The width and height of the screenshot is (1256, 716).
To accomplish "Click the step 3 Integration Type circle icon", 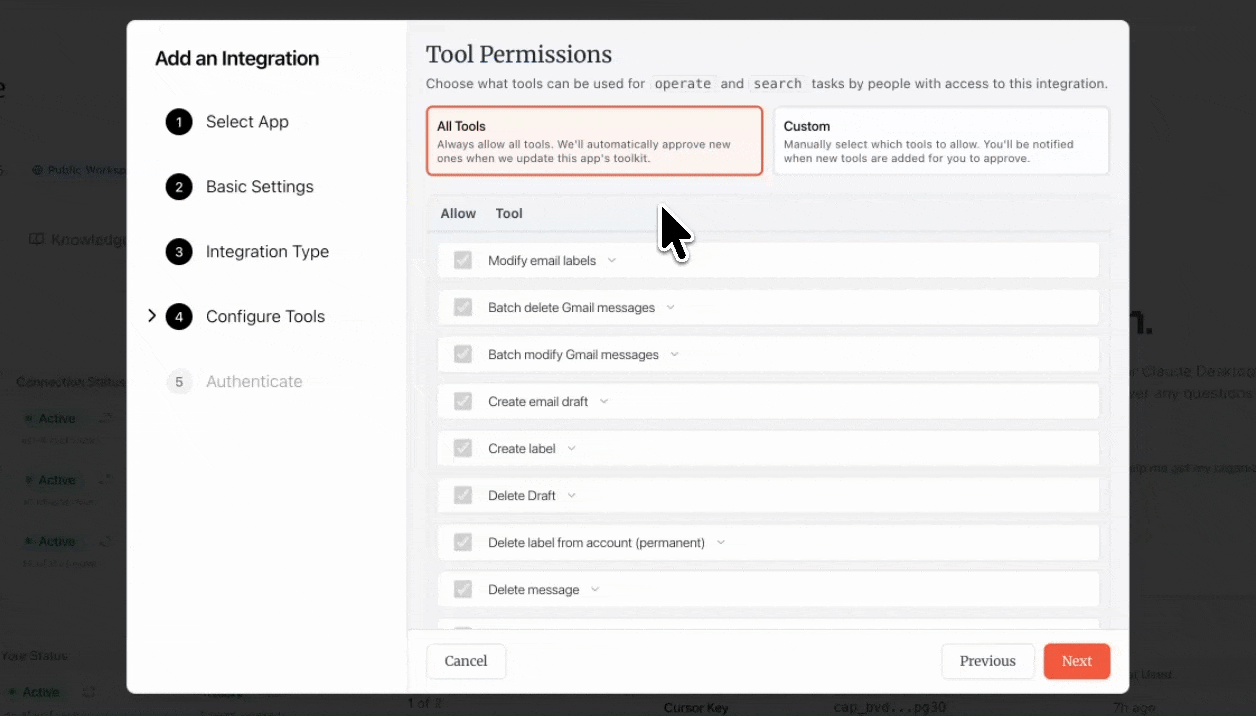I will click(x=179, y=252).
